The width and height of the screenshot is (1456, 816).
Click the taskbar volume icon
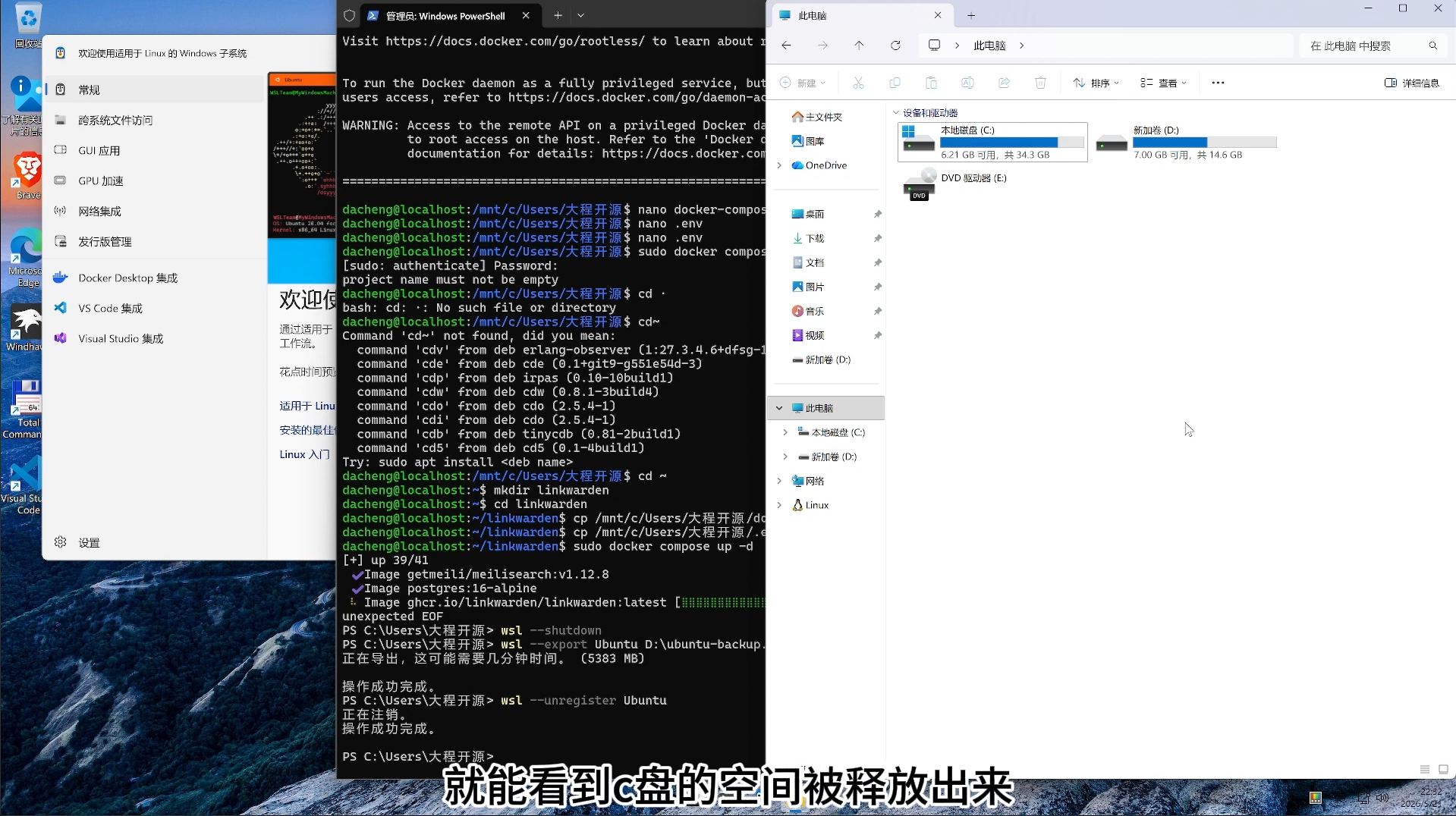click(x=1382, y=798)
